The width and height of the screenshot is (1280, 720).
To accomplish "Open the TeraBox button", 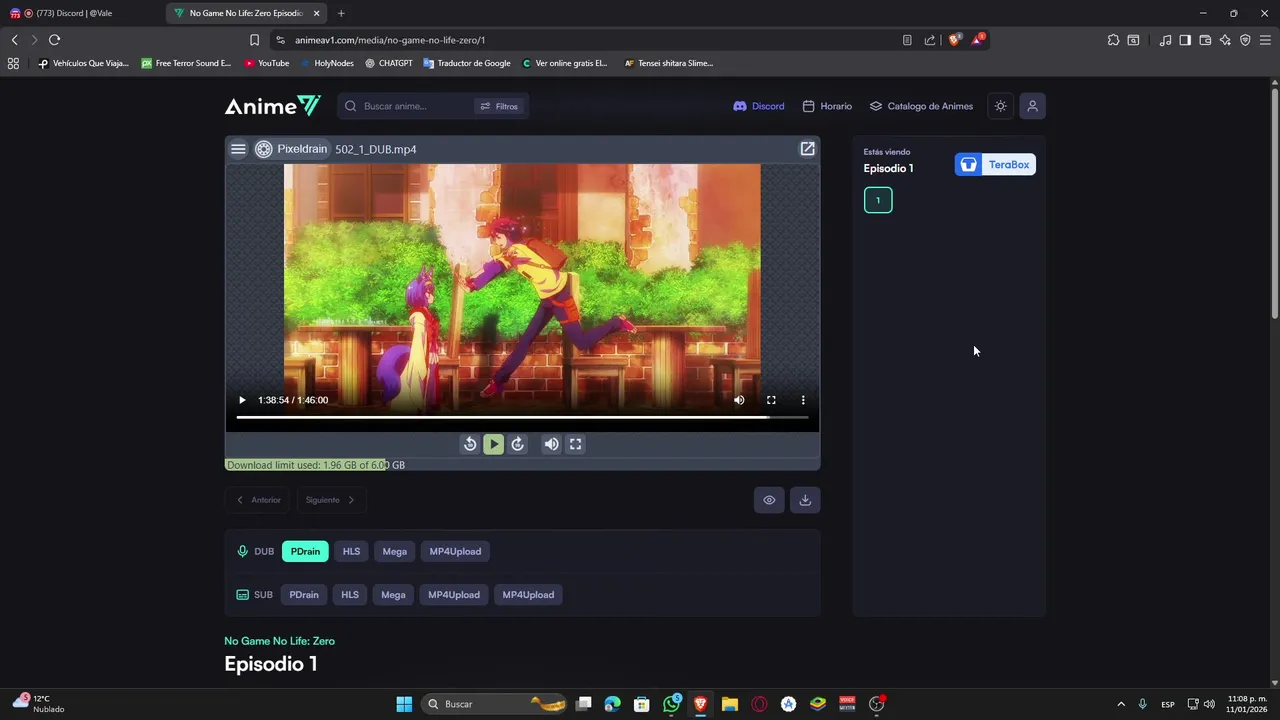I will 995,165.
